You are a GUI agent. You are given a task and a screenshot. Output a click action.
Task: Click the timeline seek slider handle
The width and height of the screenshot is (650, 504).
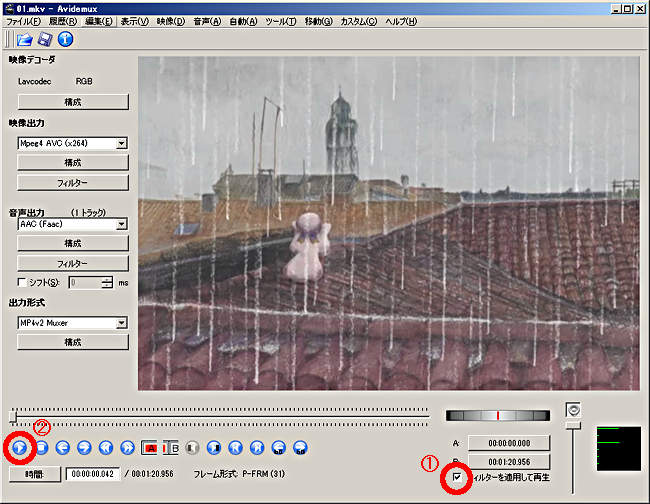click(x=13, y=417)
